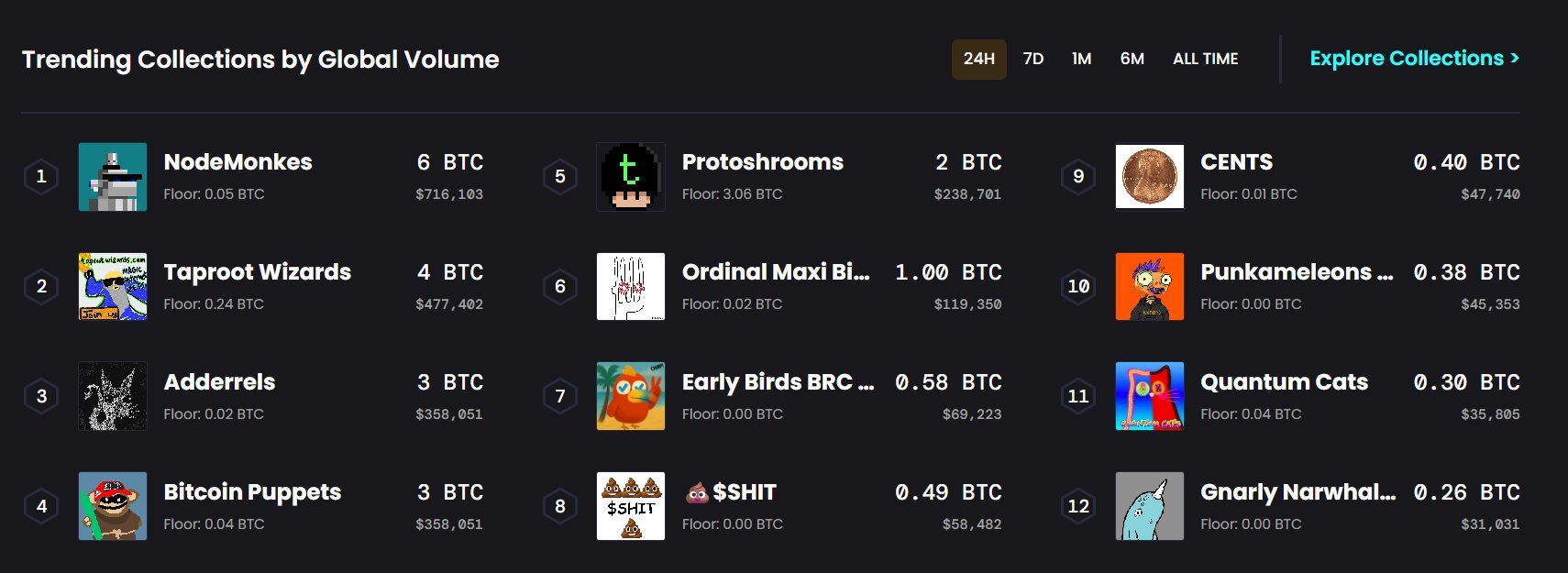Click the Protoshrooms mushroom icon
The width and height of the screenshot is (1568, 573).
[x=631, y=177]
